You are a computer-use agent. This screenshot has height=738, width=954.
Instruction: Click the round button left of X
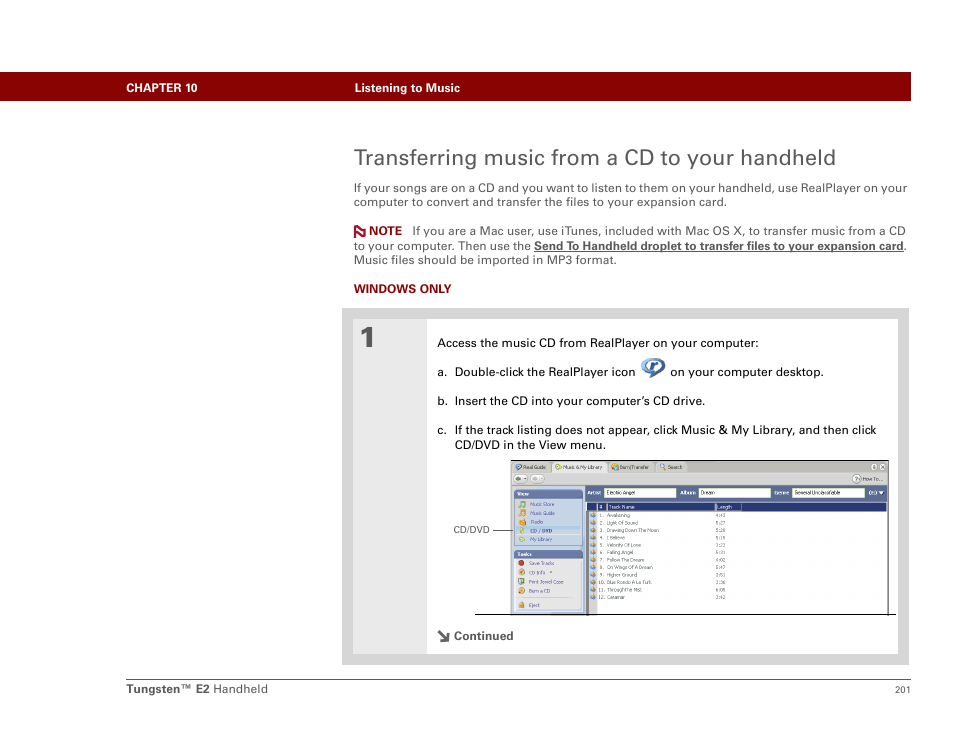[874, 467]
